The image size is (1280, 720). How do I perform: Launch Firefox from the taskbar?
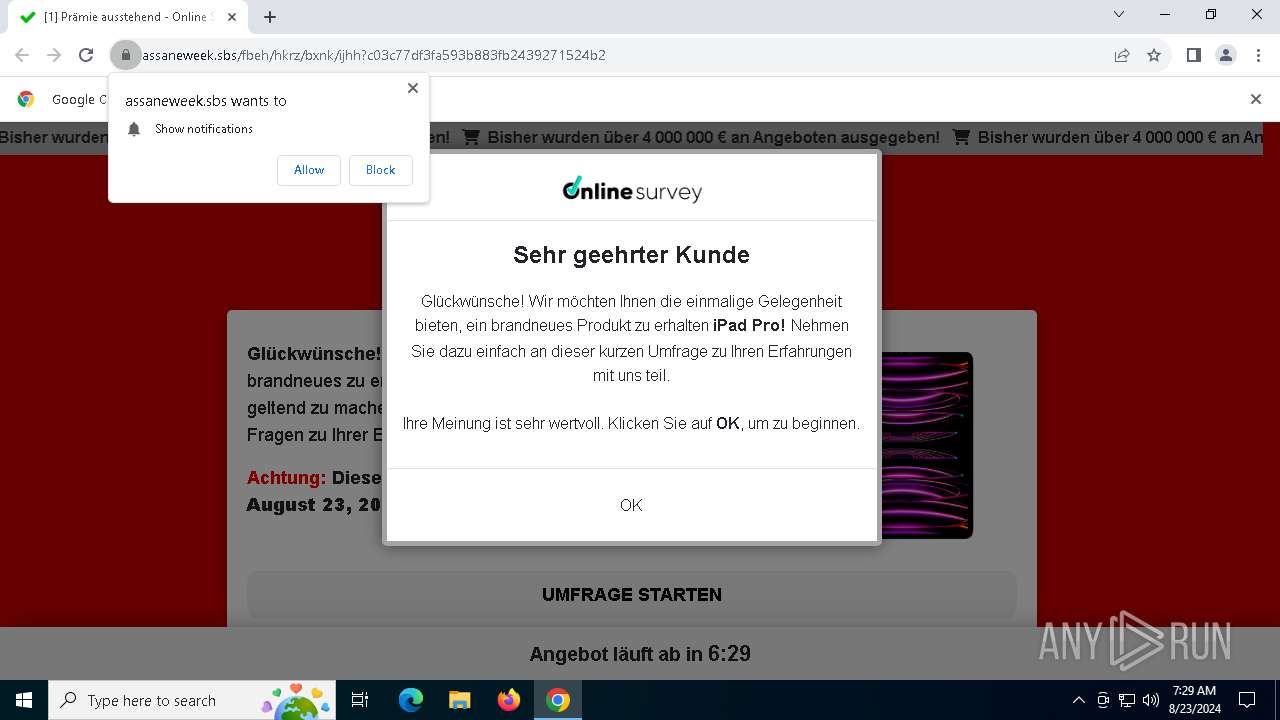(x=508, y=700)
